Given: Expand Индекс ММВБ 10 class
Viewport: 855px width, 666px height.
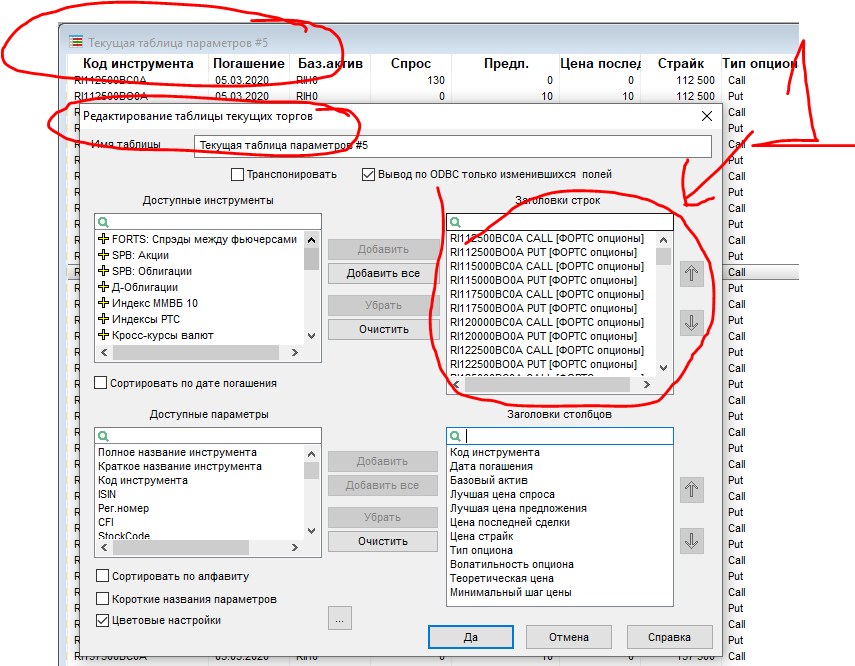Looking at the screenshot, I should (x=103, y=303).
